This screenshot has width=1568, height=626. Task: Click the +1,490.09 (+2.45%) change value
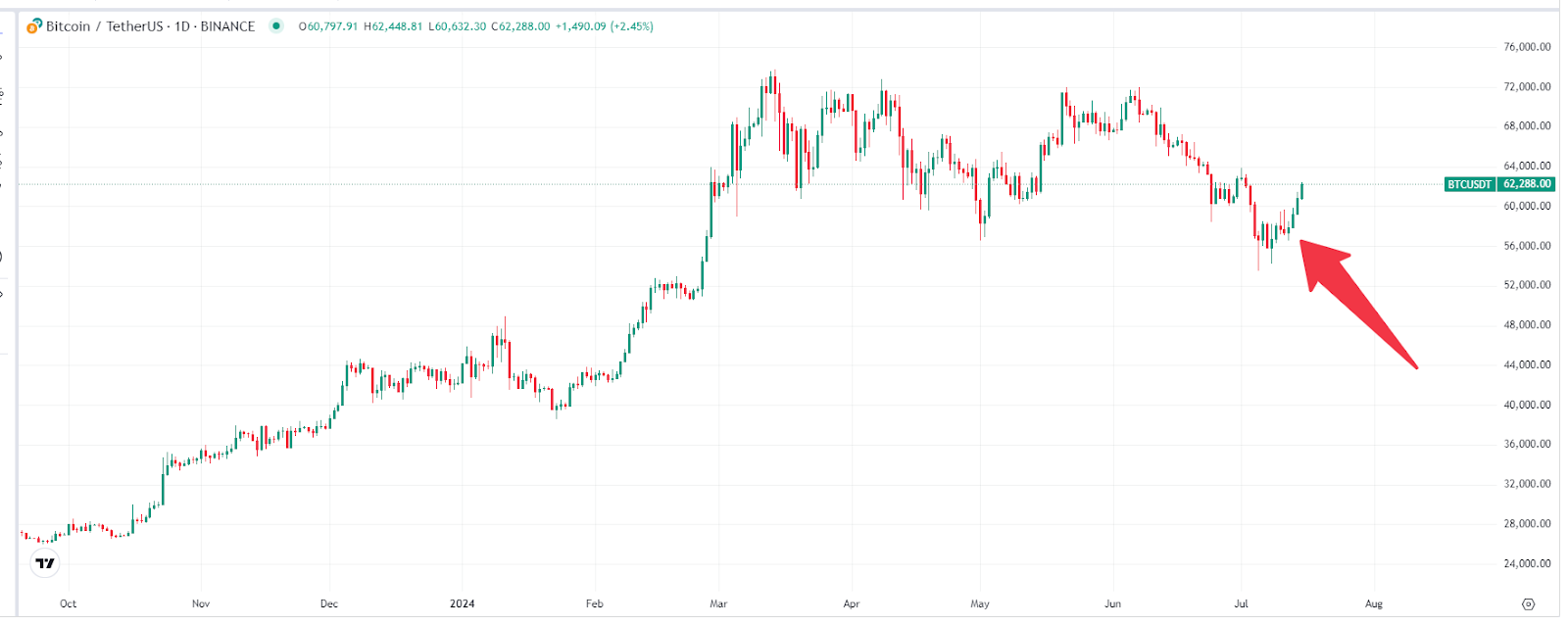[x=605, y=26]
